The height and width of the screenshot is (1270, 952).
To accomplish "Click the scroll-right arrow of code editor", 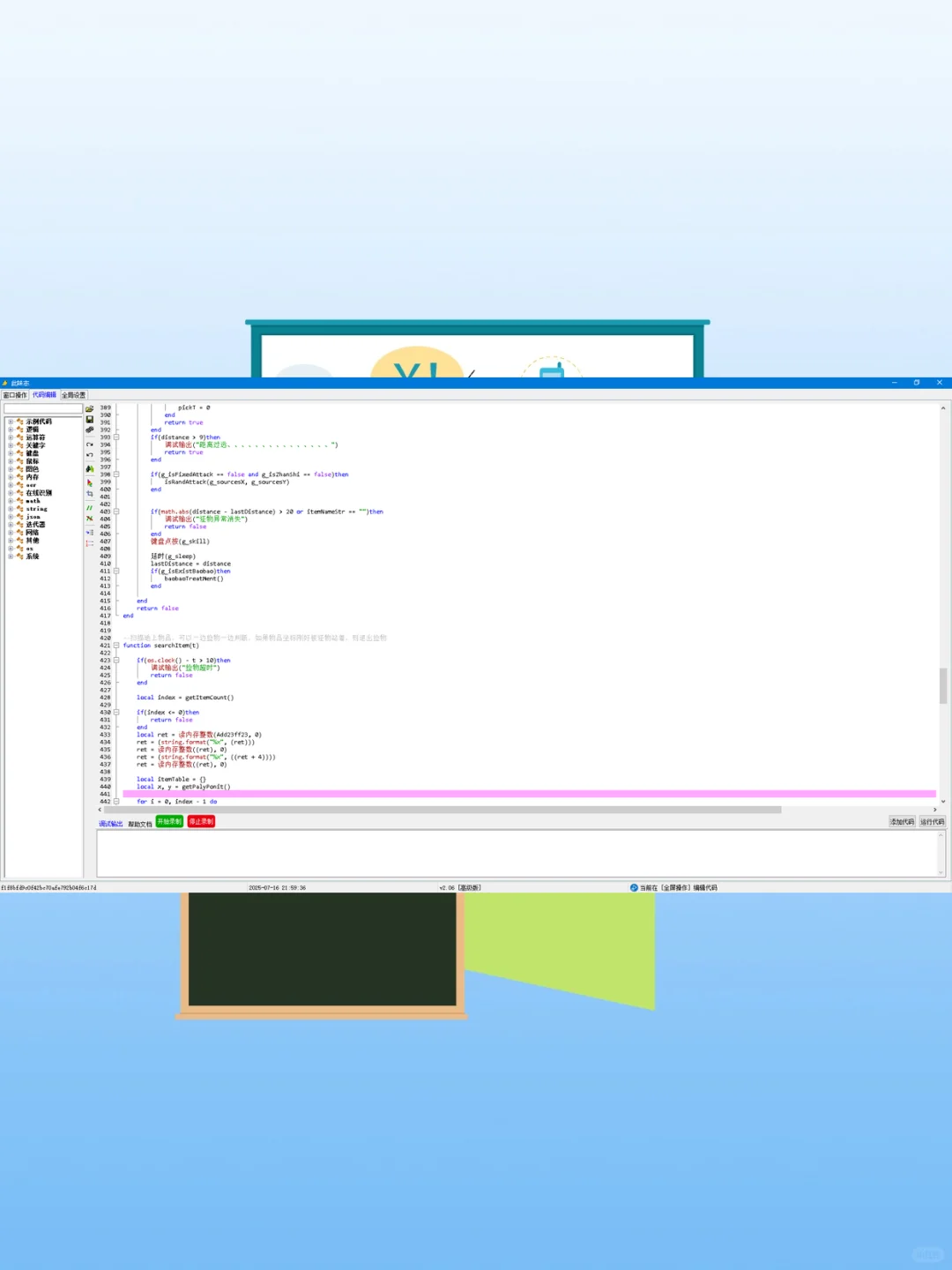I will (934, 810).
